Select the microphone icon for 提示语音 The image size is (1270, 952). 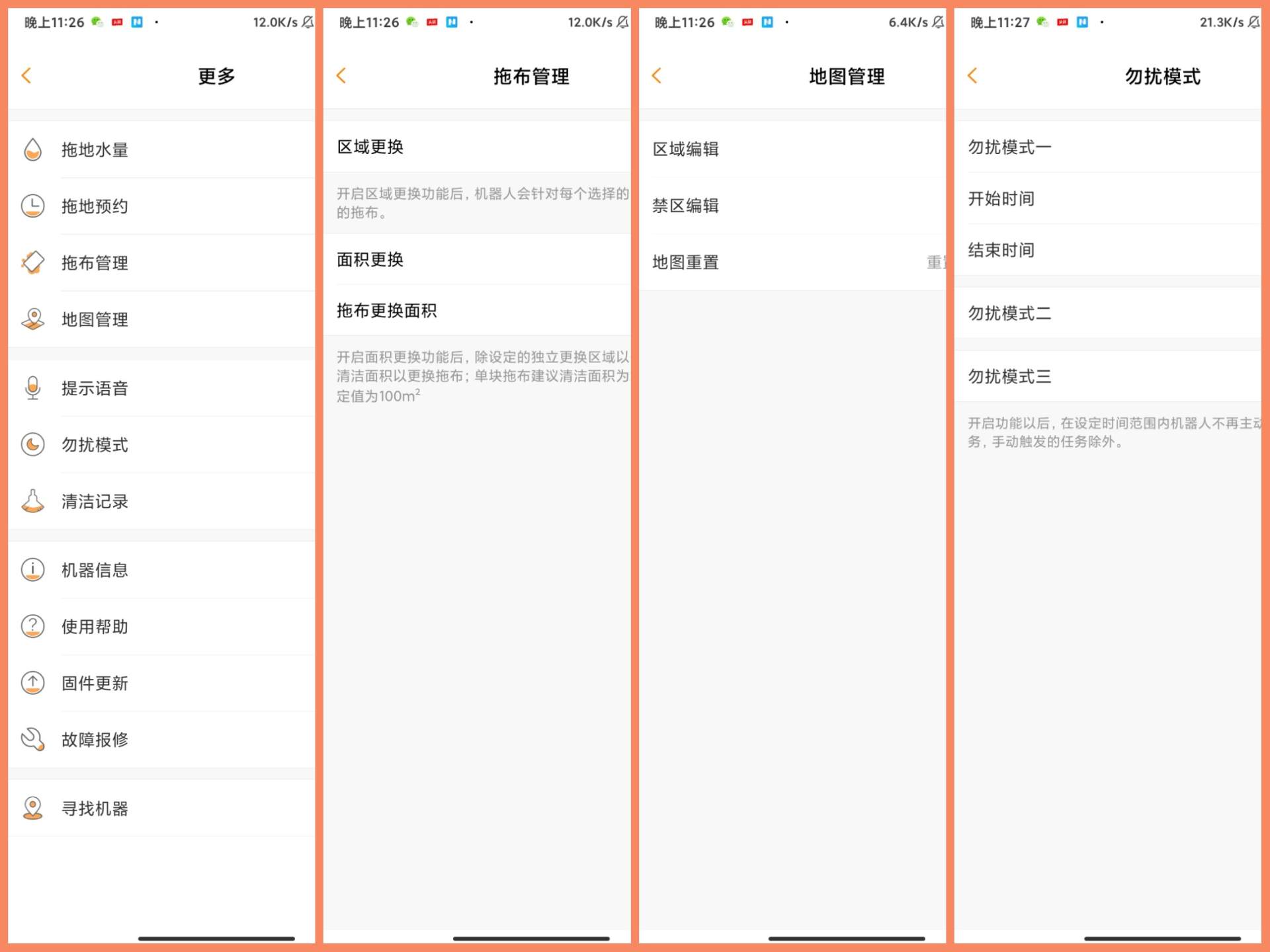[32, 388]
